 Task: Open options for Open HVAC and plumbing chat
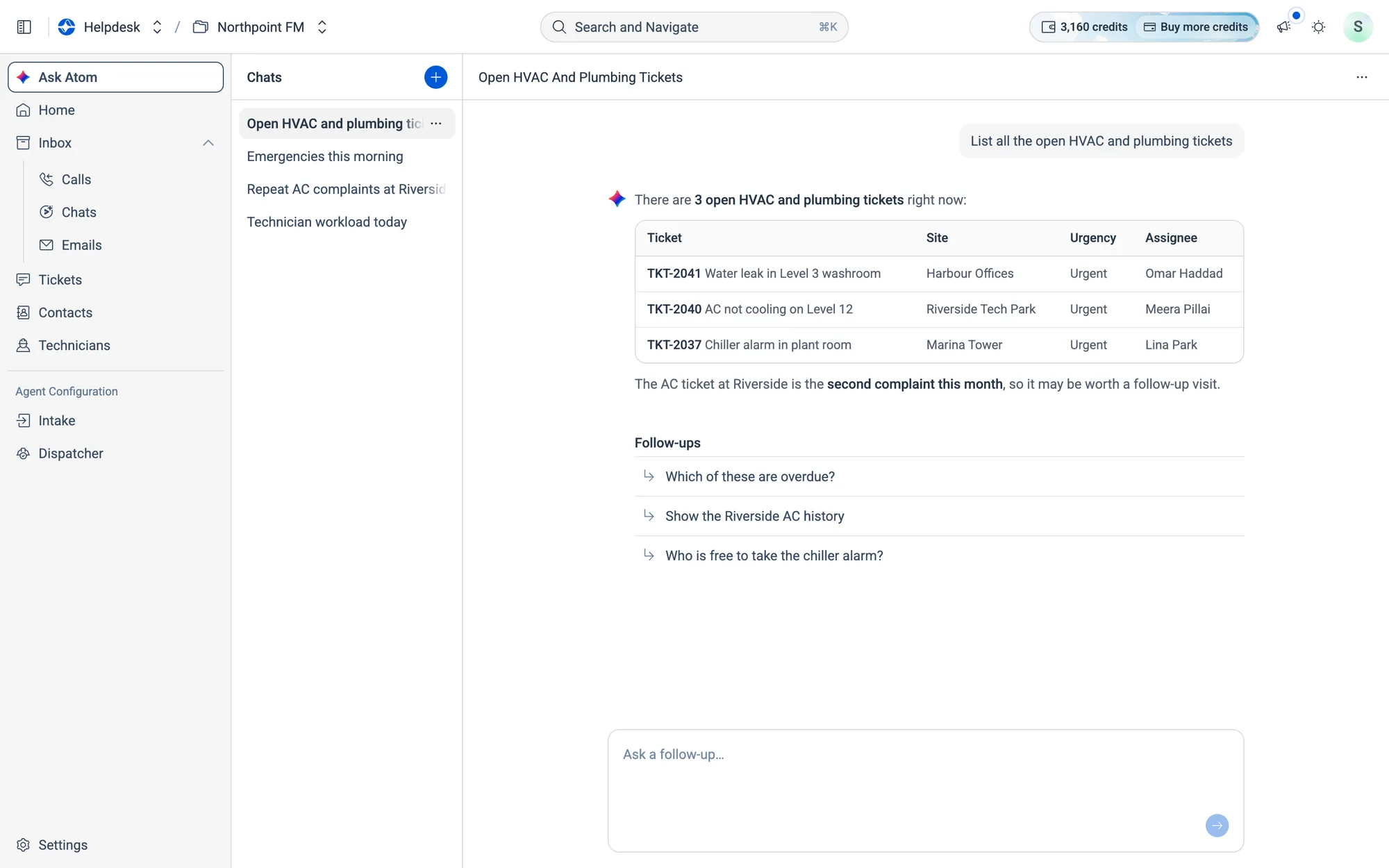click(436, 124)
